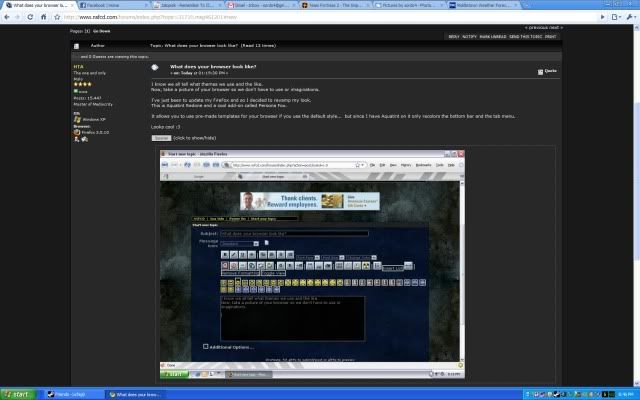The width and height of the screenshot is (640, 400).
Task: Click the view profile icon under Firefox
Action: pos(76,140)
